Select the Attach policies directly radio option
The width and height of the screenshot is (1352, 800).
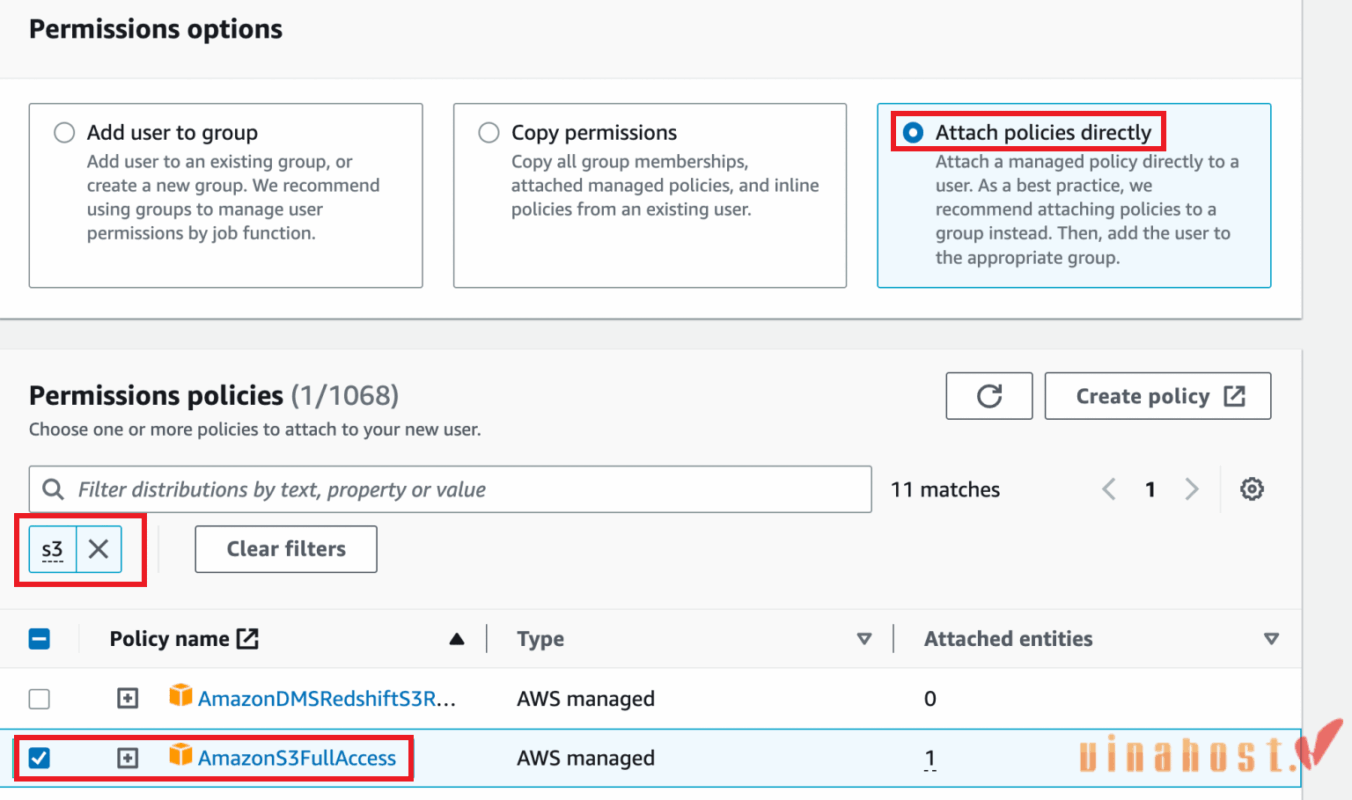point(912,132)
